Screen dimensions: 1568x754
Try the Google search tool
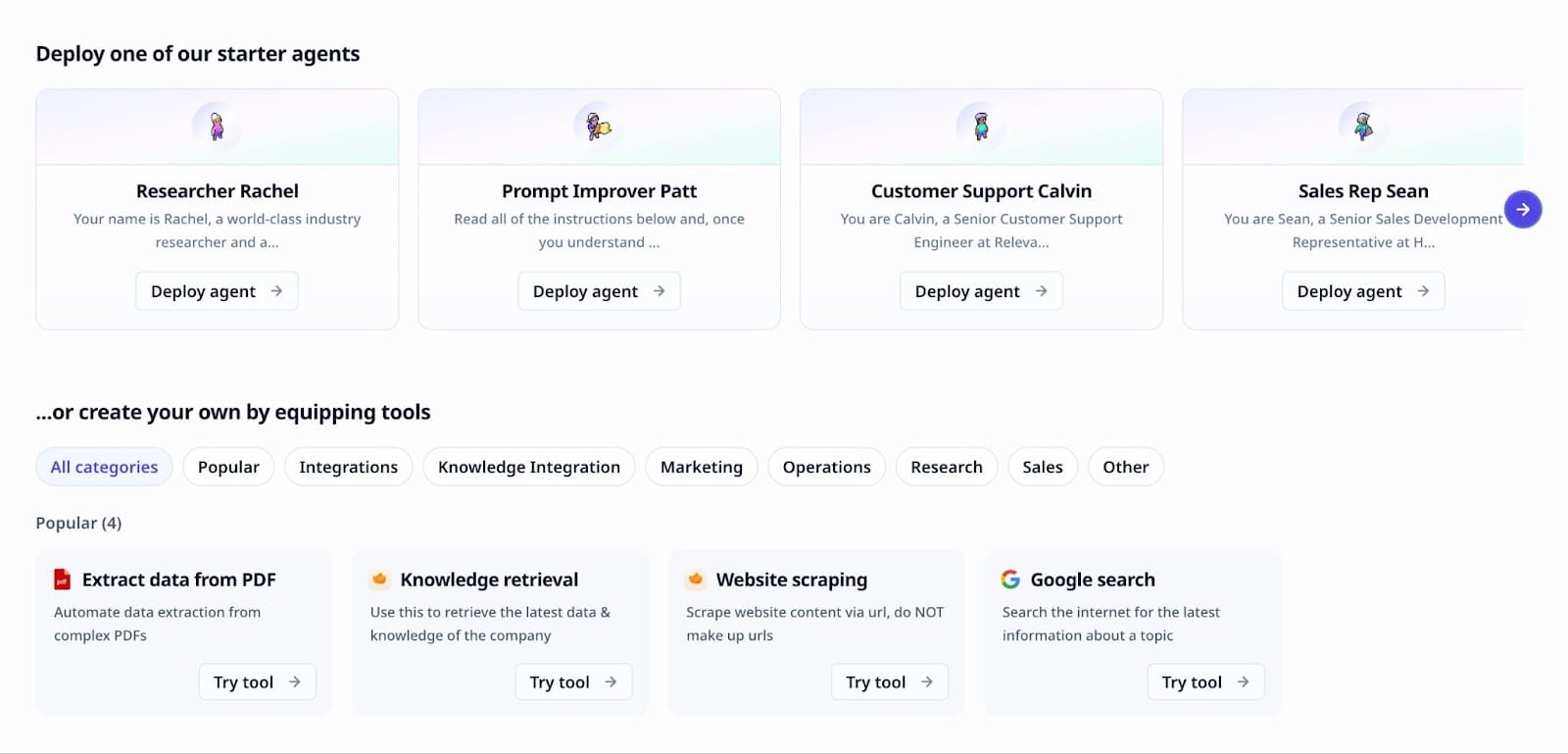(1204, 682)
